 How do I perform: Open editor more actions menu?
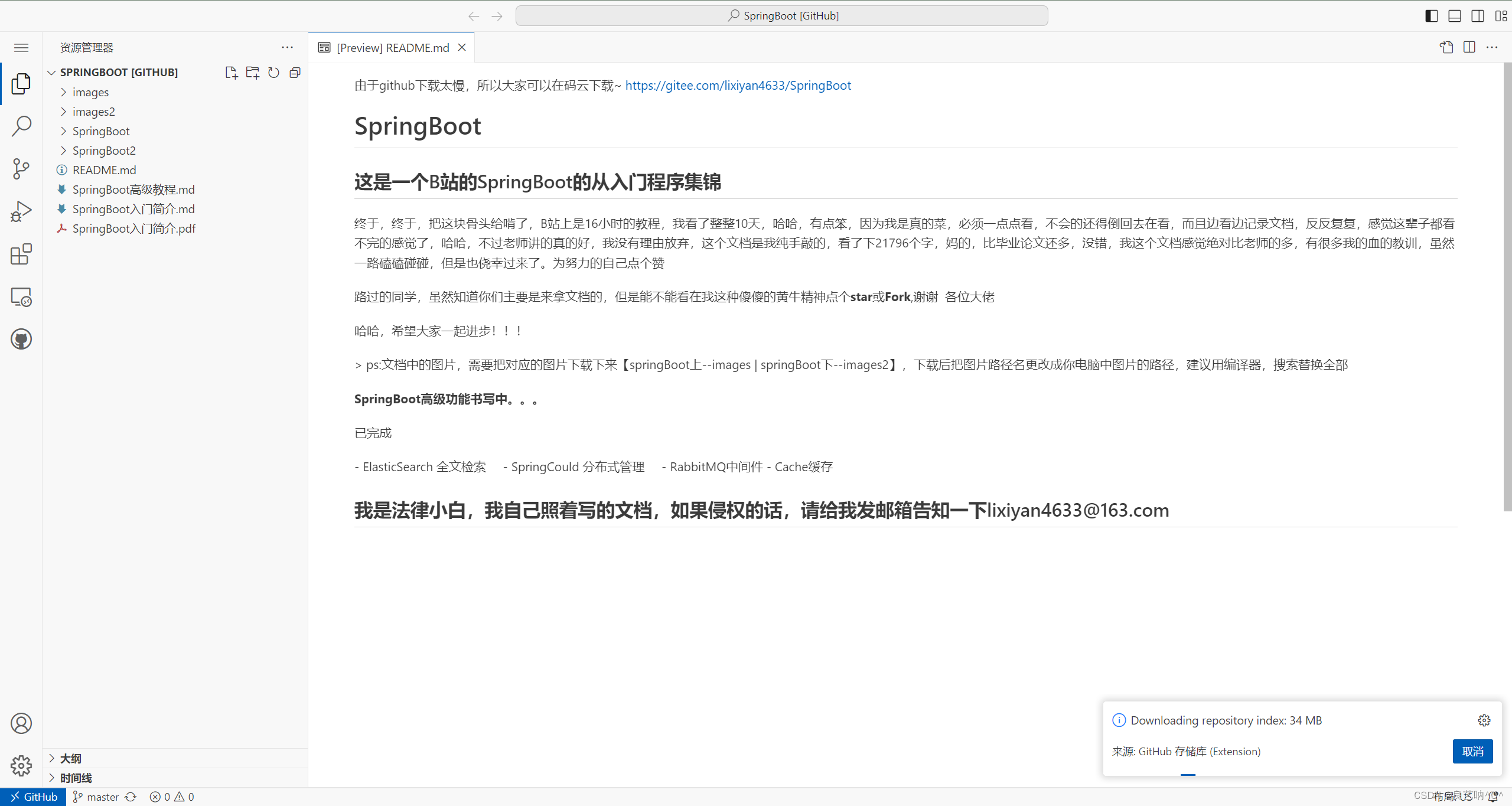1492,47
